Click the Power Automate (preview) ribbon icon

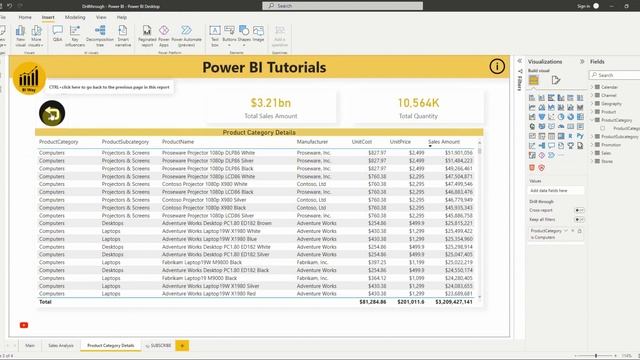tap(187, 36)
